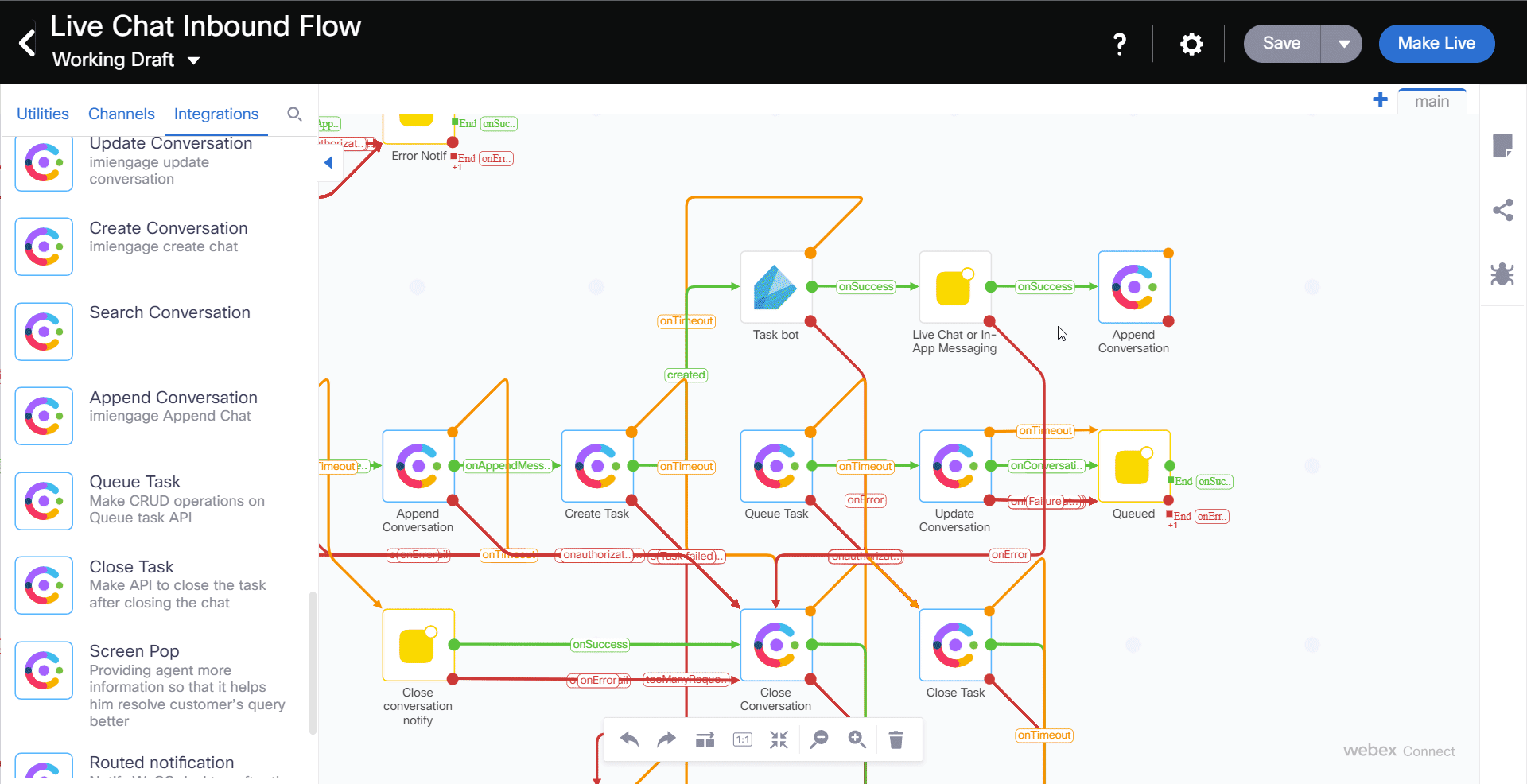This screenshot has width=1527, height=784.
Task: Select the Queue Task canvas node
Action: coord(775,466)
